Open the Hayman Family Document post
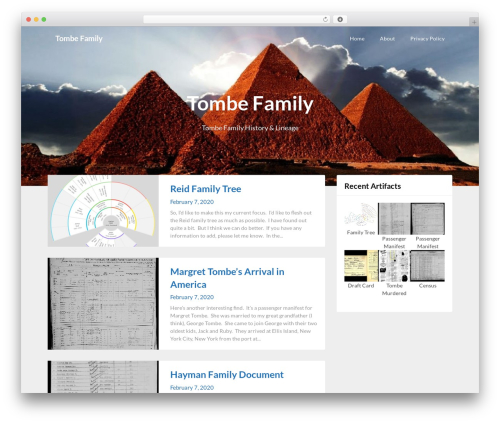500x423 pixels. (x=227, y=375)
